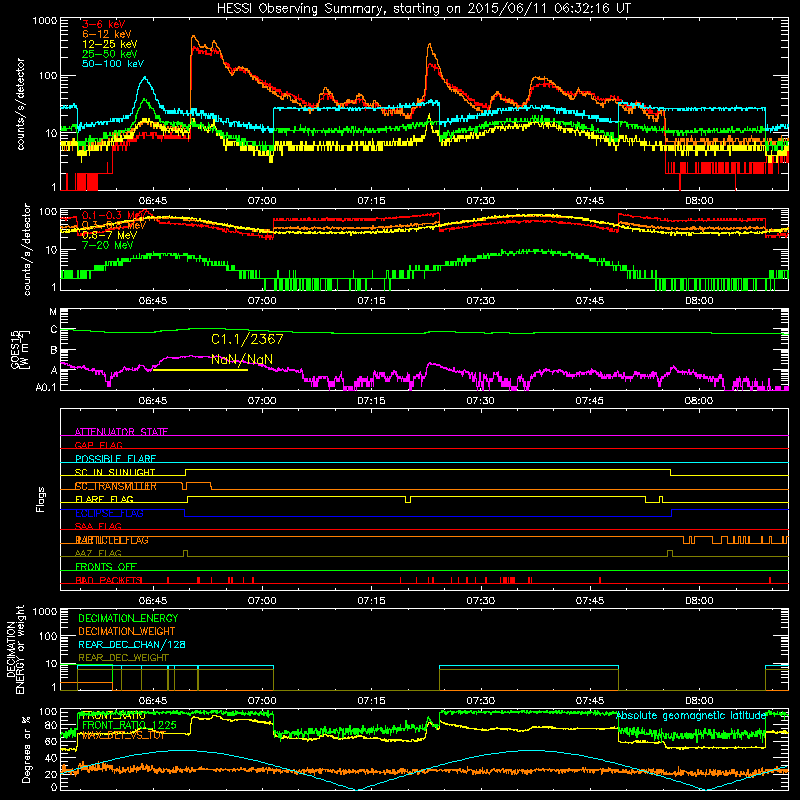Screen dimensions: 800x800
Task: Click the A0.1 tick label on GOES axis
Action: pyautogui.click(x=46, y=387)
